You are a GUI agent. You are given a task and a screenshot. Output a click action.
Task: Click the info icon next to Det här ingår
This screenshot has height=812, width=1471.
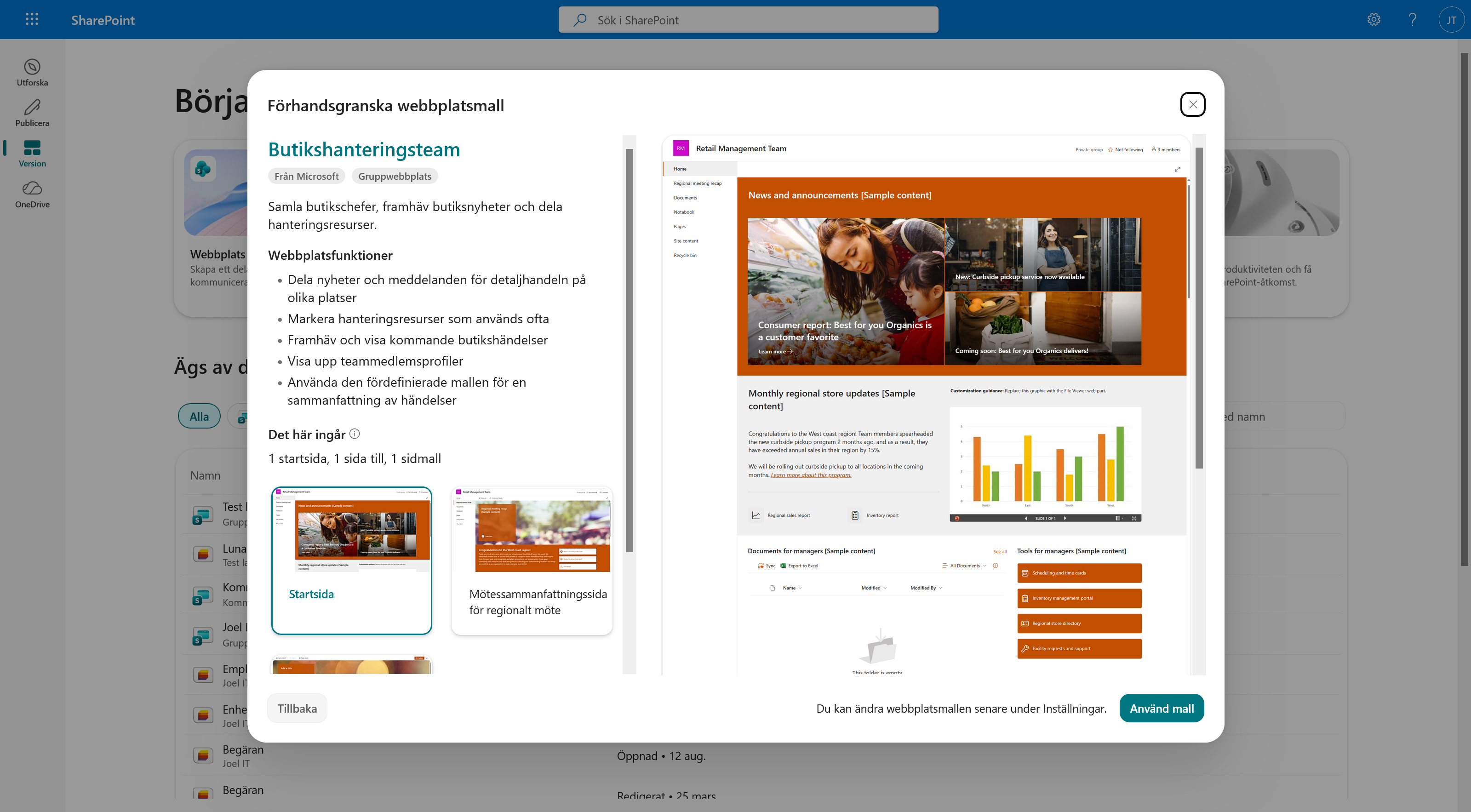tap(355, 434)
